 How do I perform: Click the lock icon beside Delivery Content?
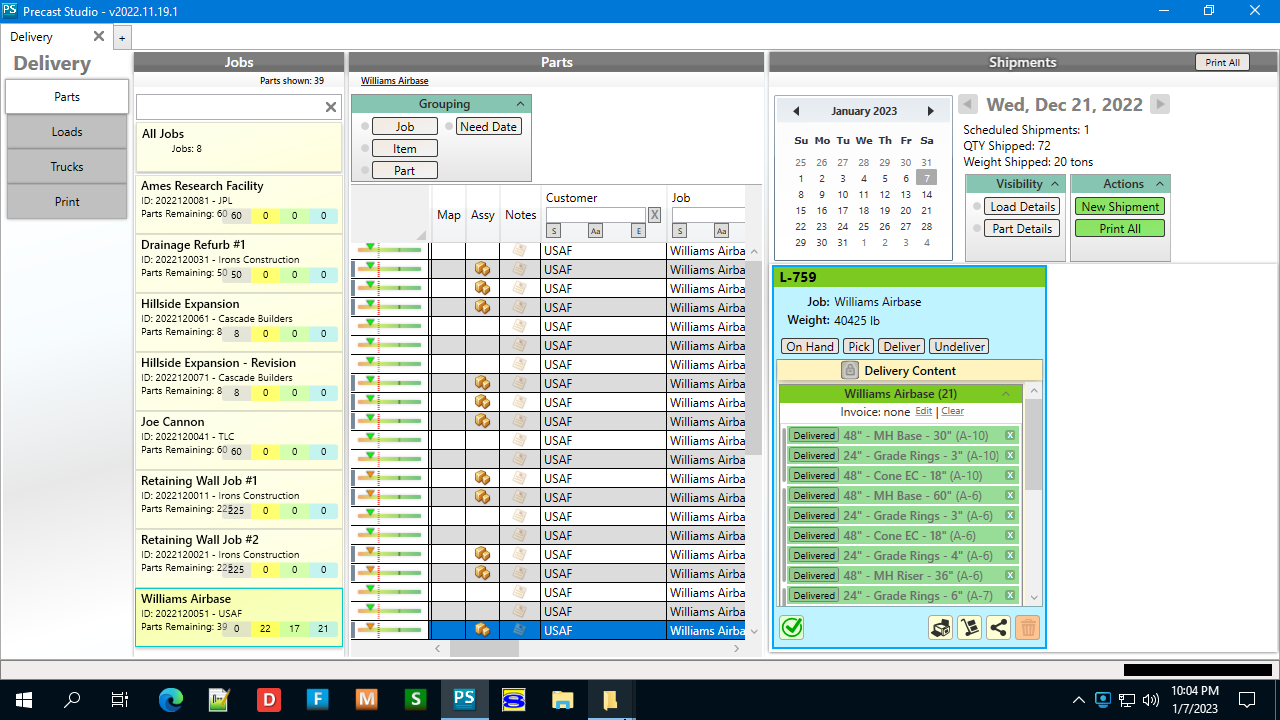pyautogui.click(x=850, y=370)
